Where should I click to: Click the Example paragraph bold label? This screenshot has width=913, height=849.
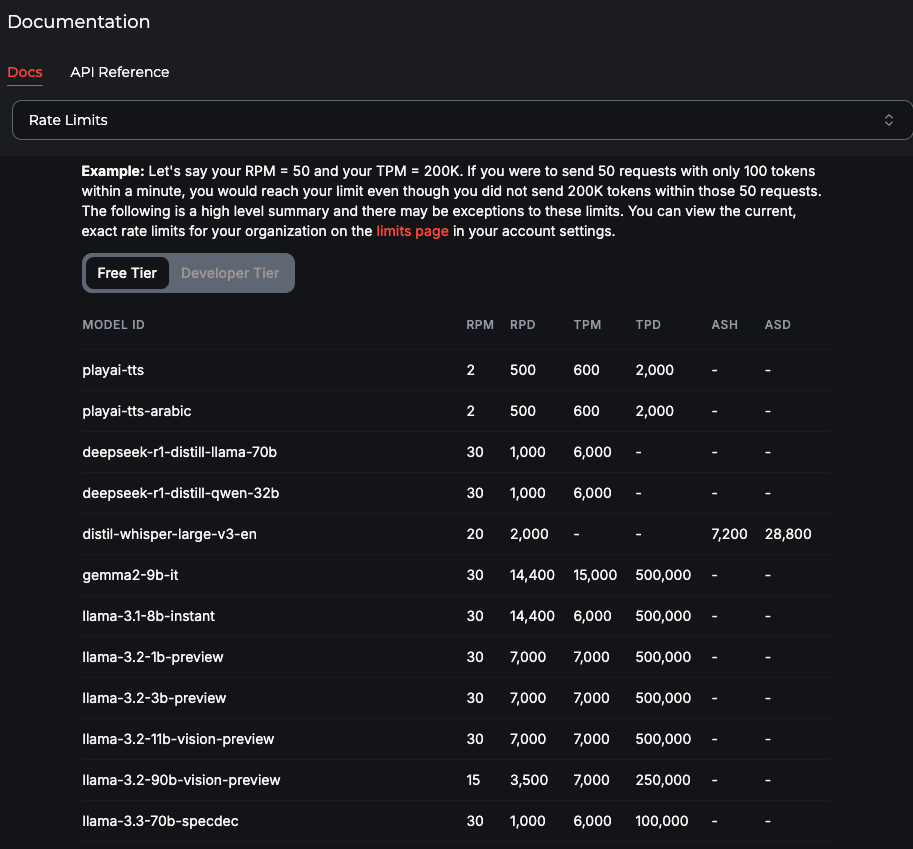112,171
